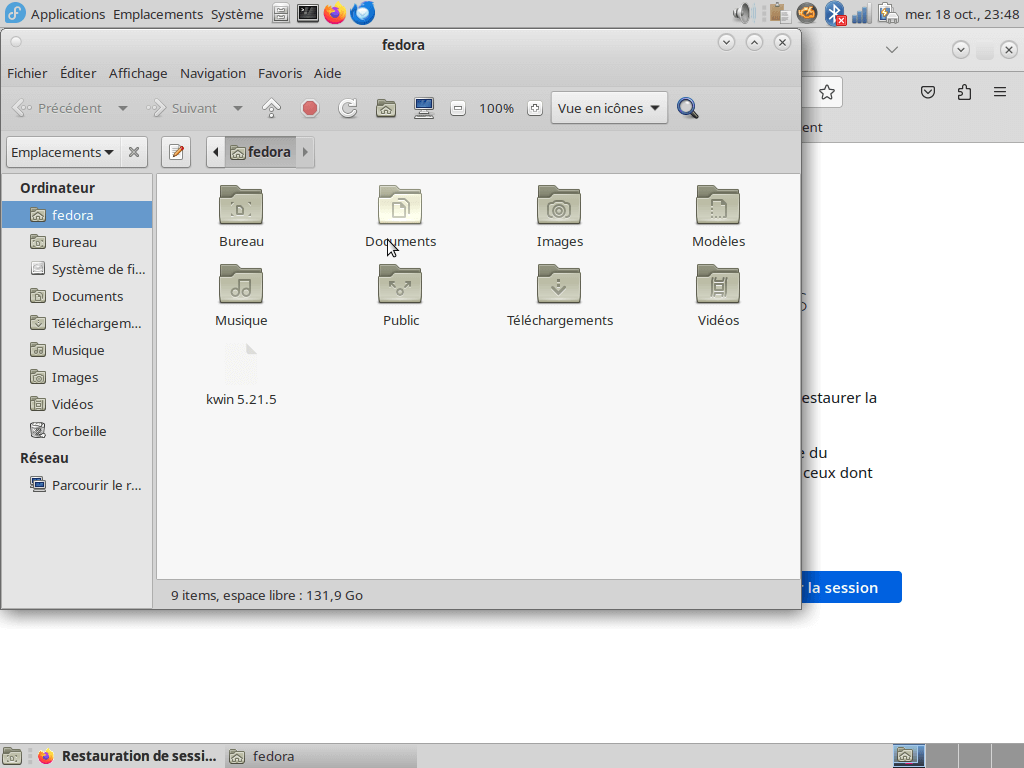Open the Firefox extensions puzzle icon
This screenshot has height=768, width=1024.
coord(965,92)
